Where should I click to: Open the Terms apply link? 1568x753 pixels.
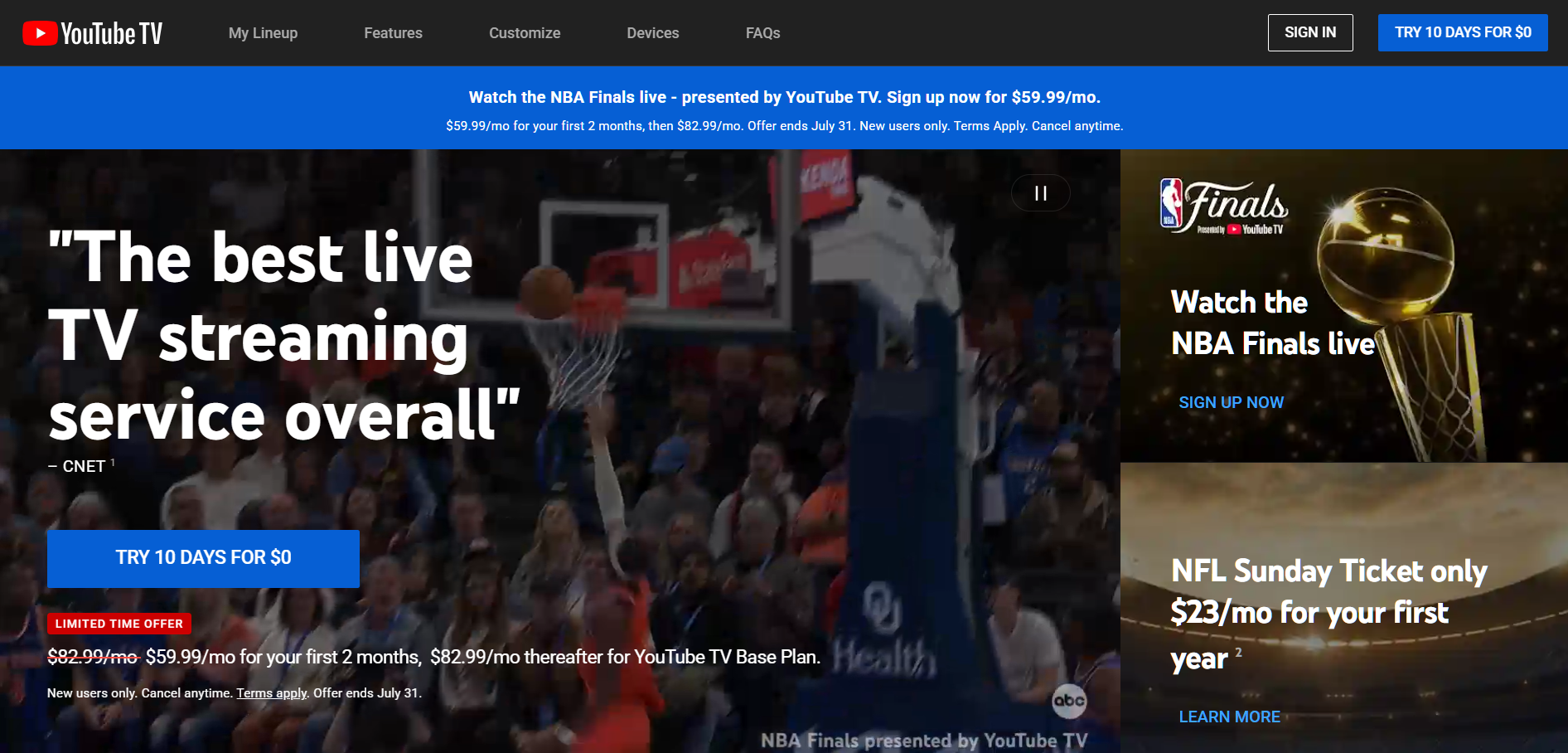point(272,693)
